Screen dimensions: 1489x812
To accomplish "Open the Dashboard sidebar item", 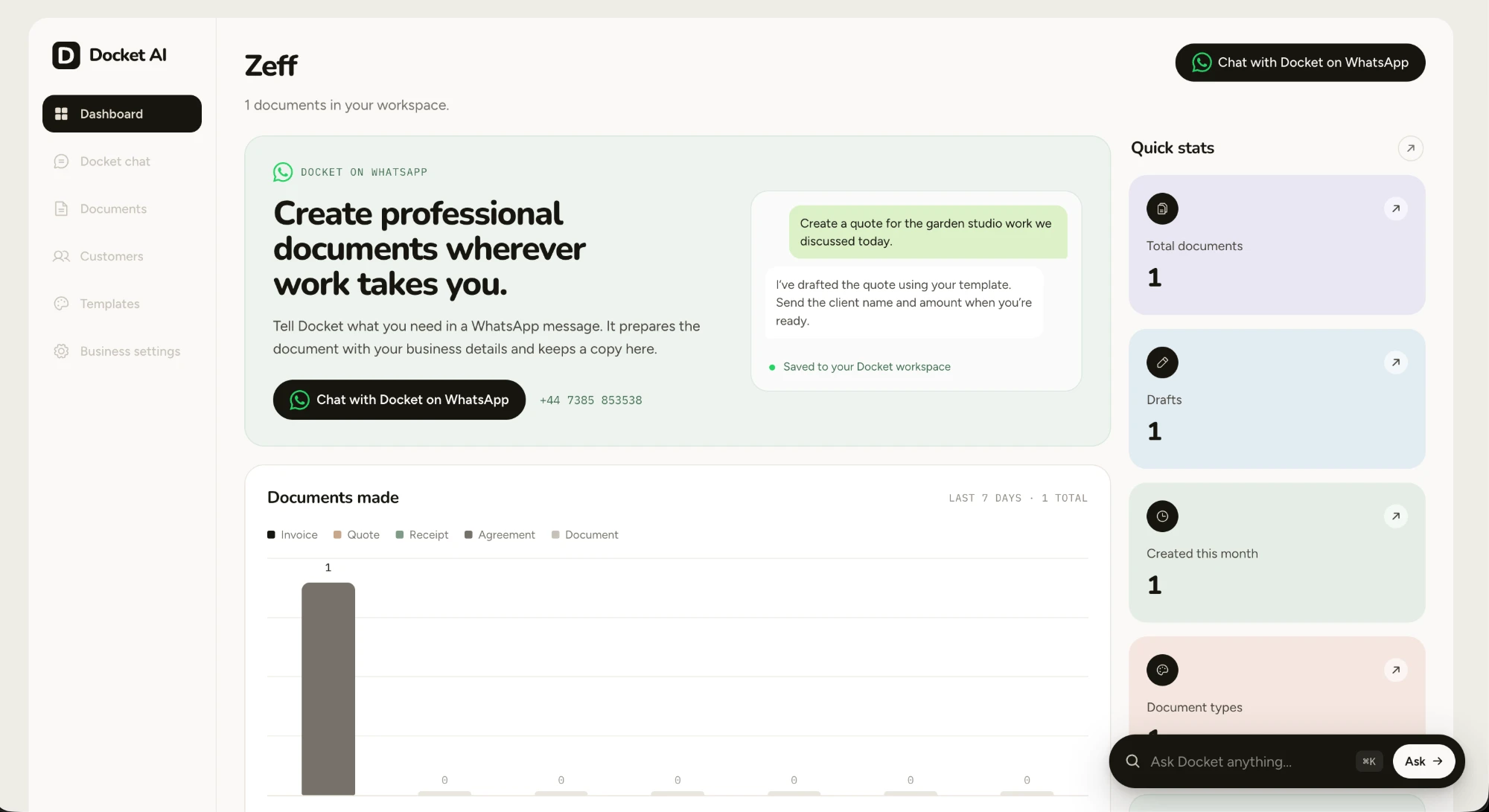I will click(122, 114).
